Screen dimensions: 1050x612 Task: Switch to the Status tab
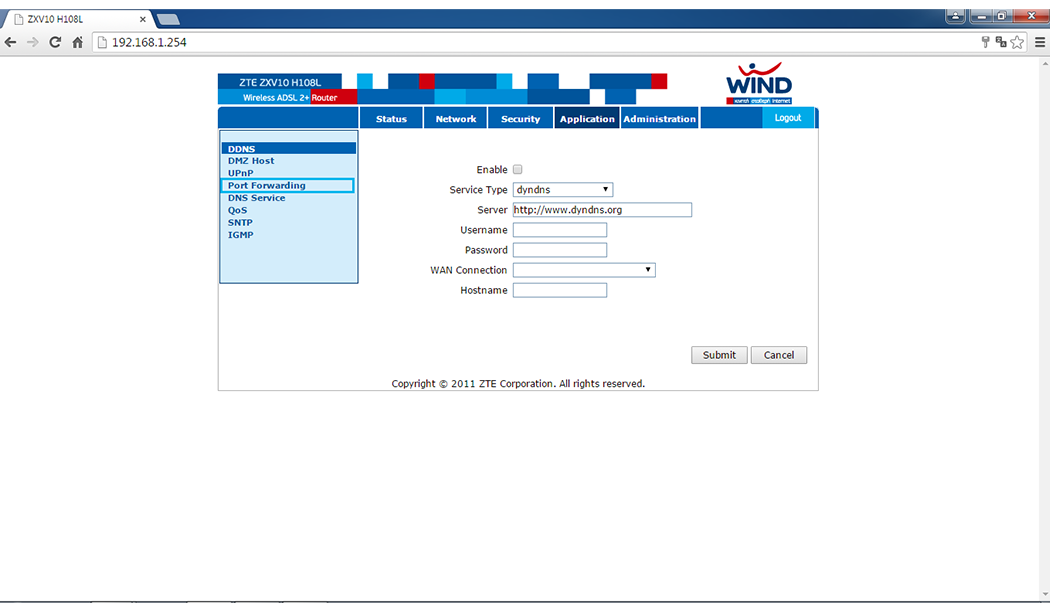coord(391,119)
